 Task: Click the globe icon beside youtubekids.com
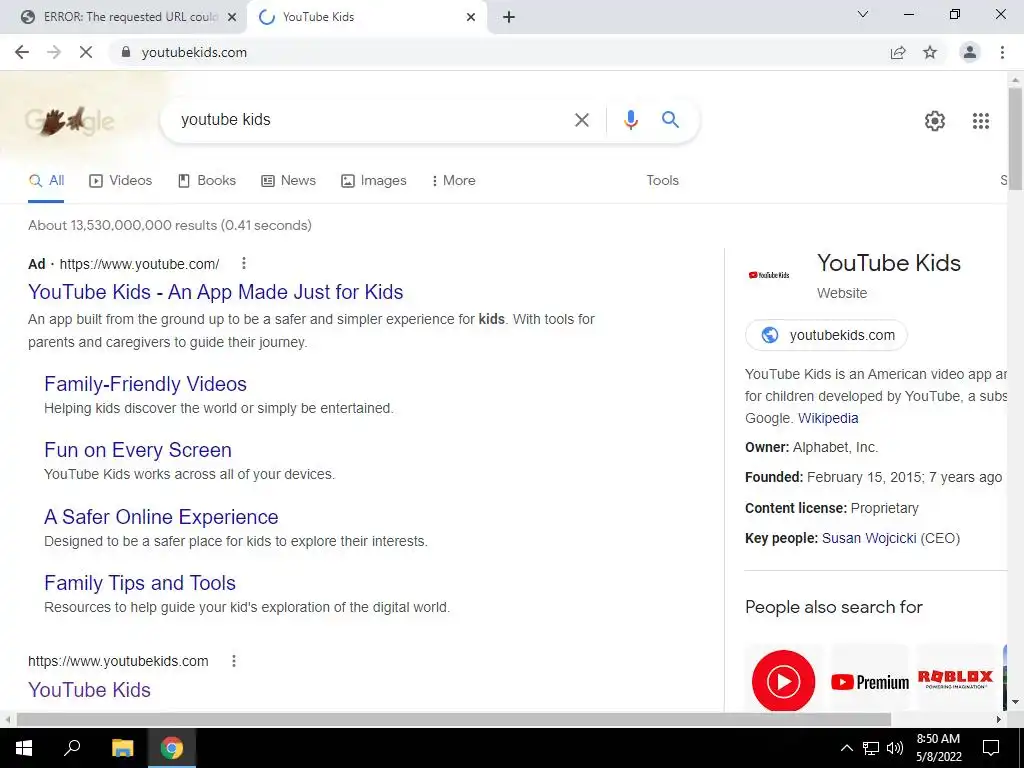[770, 335]
